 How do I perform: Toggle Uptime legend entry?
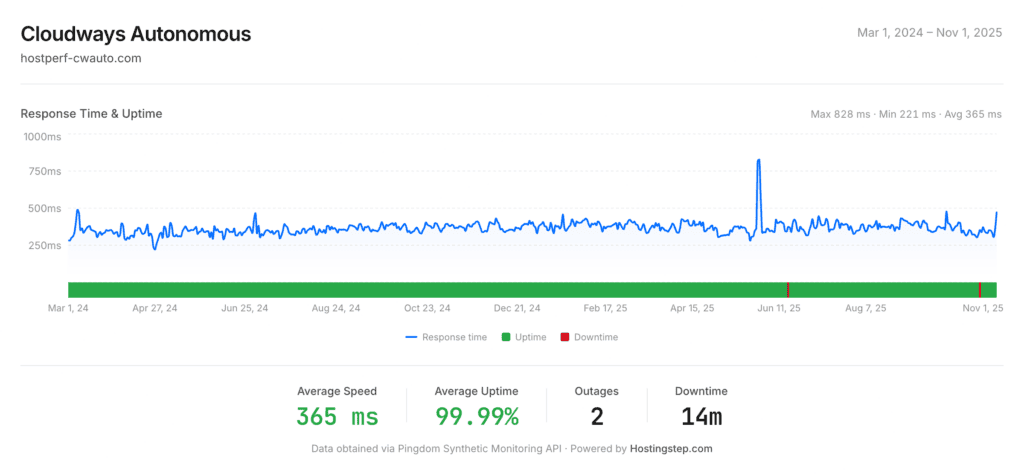point(524,338)
